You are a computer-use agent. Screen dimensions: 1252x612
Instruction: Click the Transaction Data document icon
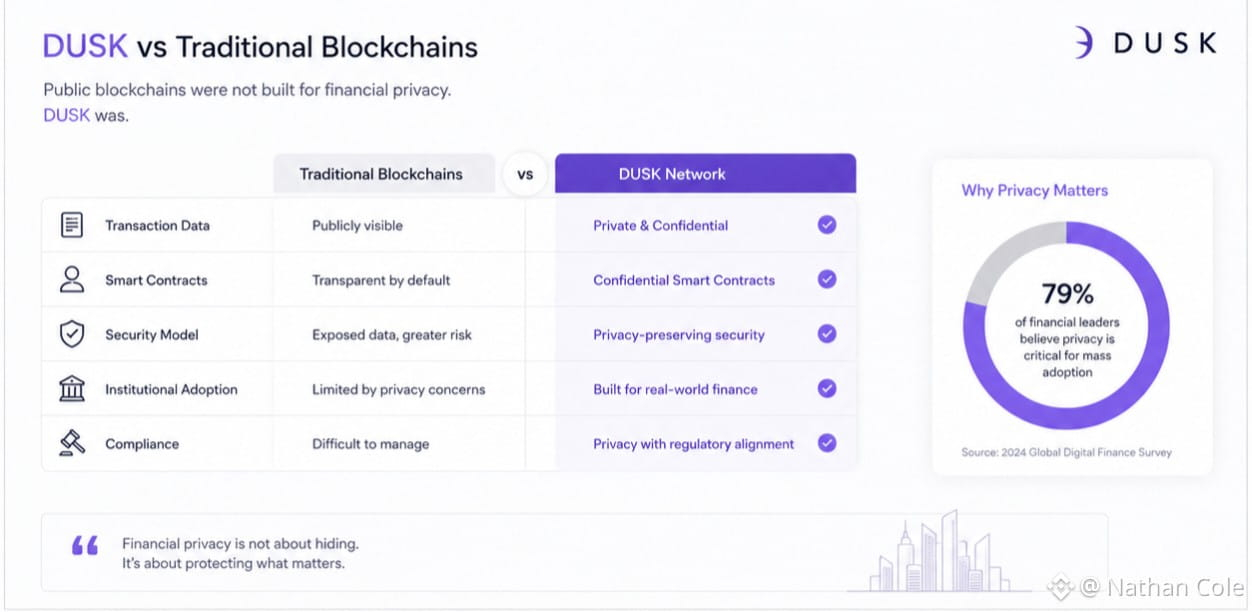[x=72, y=225]
